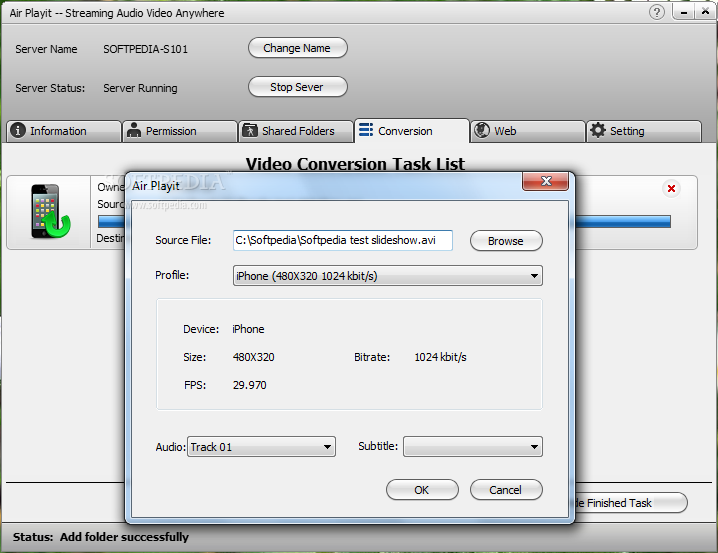718x553 pixels.
Task: Open the Information tab
Action: click(64, 131)
